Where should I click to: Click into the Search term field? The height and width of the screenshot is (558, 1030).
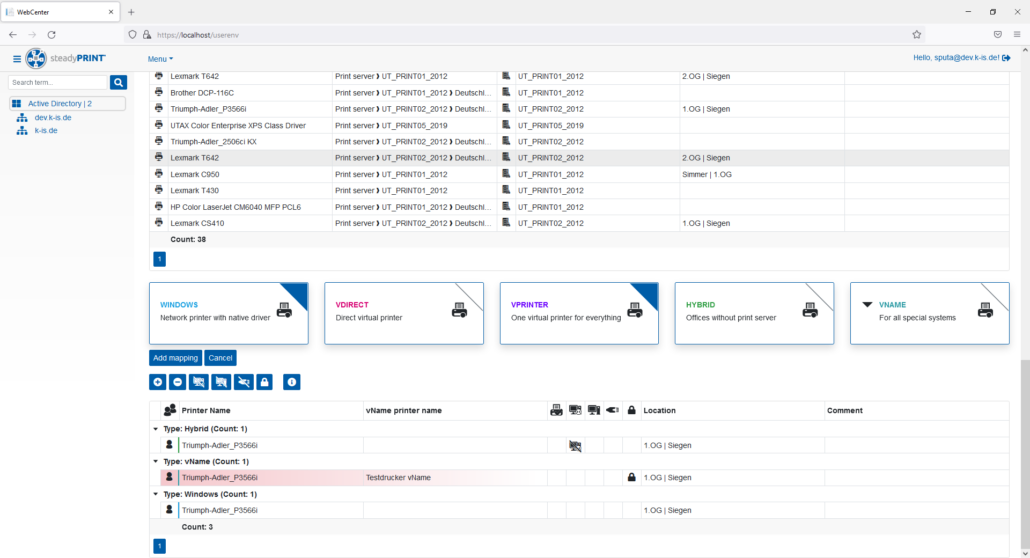[58, 82]
